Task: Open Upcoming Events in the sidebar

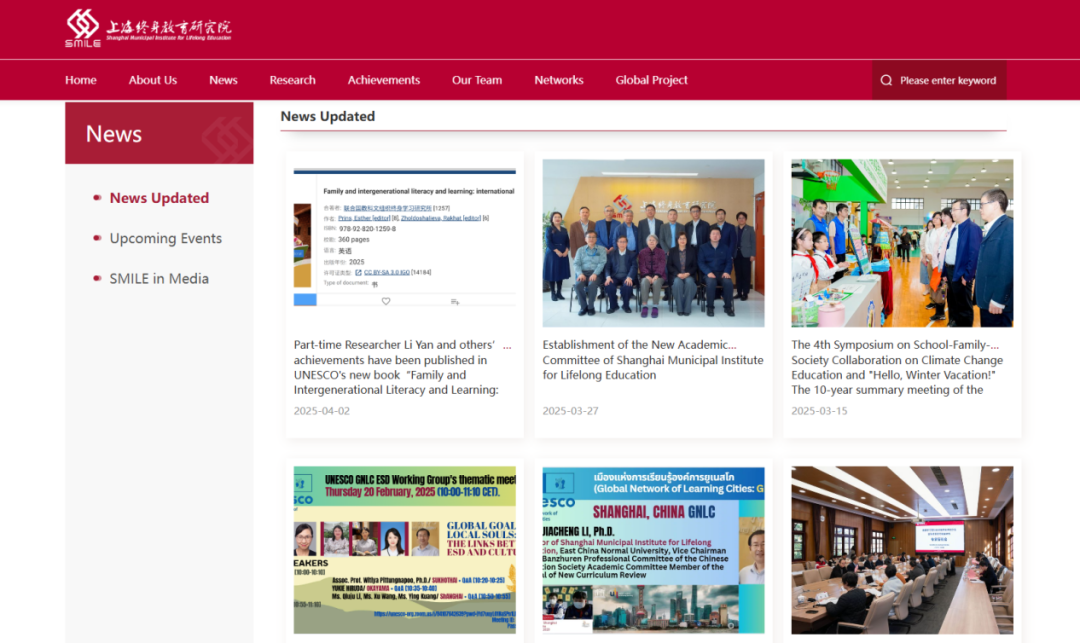Action: click(166, 238)
